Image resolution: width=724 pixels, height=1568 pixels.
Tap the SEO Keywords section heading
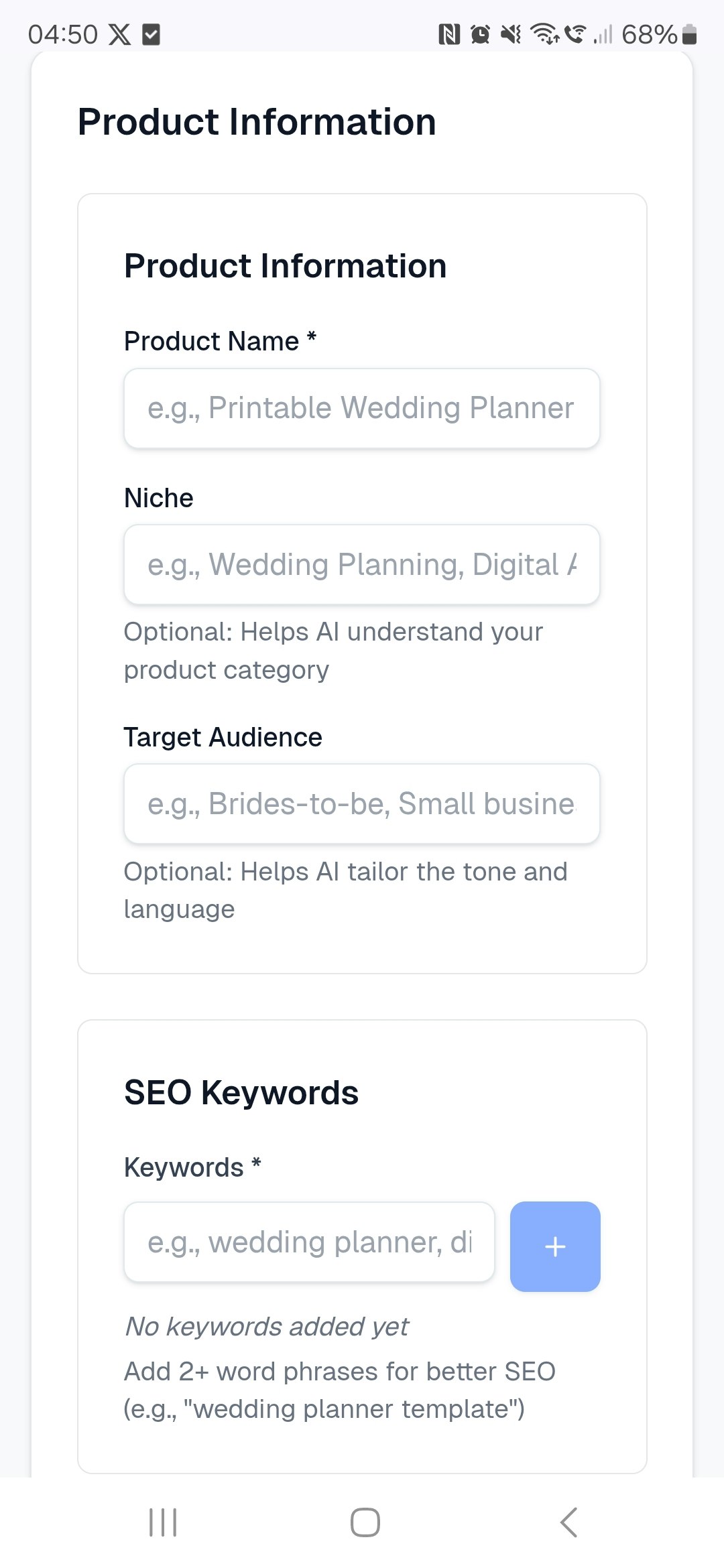241,1093
